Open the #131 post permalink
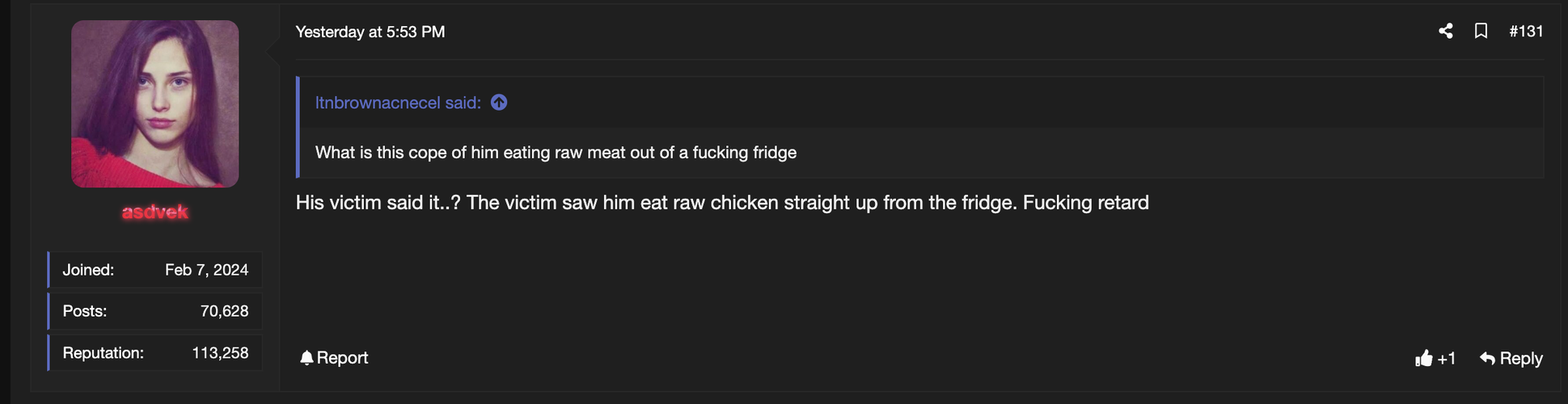This screenshot has width=1568, height=404. click(1526, 32)
